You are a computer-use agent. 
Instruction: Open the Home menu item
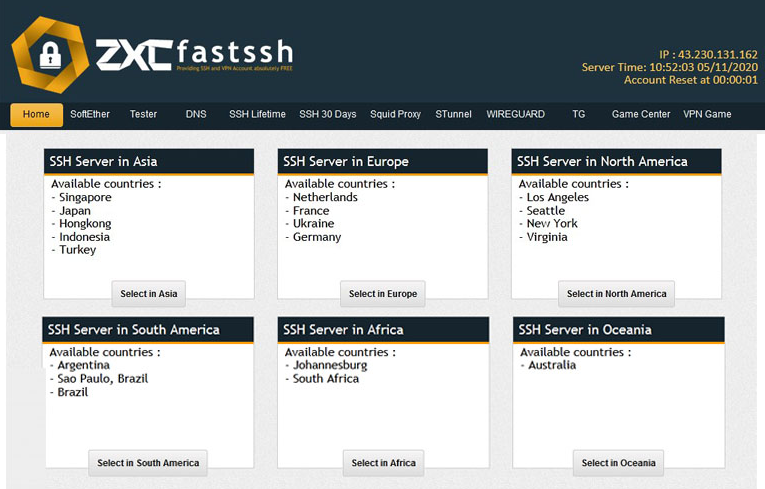[x=37, y=115]
